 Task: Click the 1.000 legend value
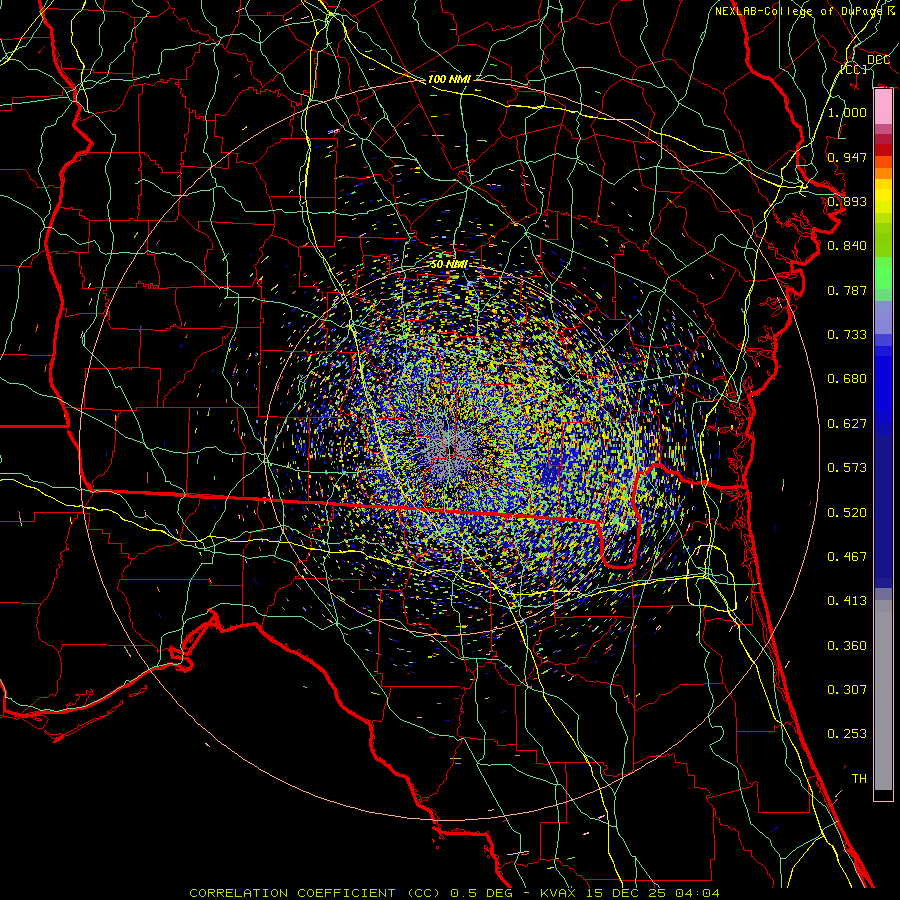tap(847, 112)
